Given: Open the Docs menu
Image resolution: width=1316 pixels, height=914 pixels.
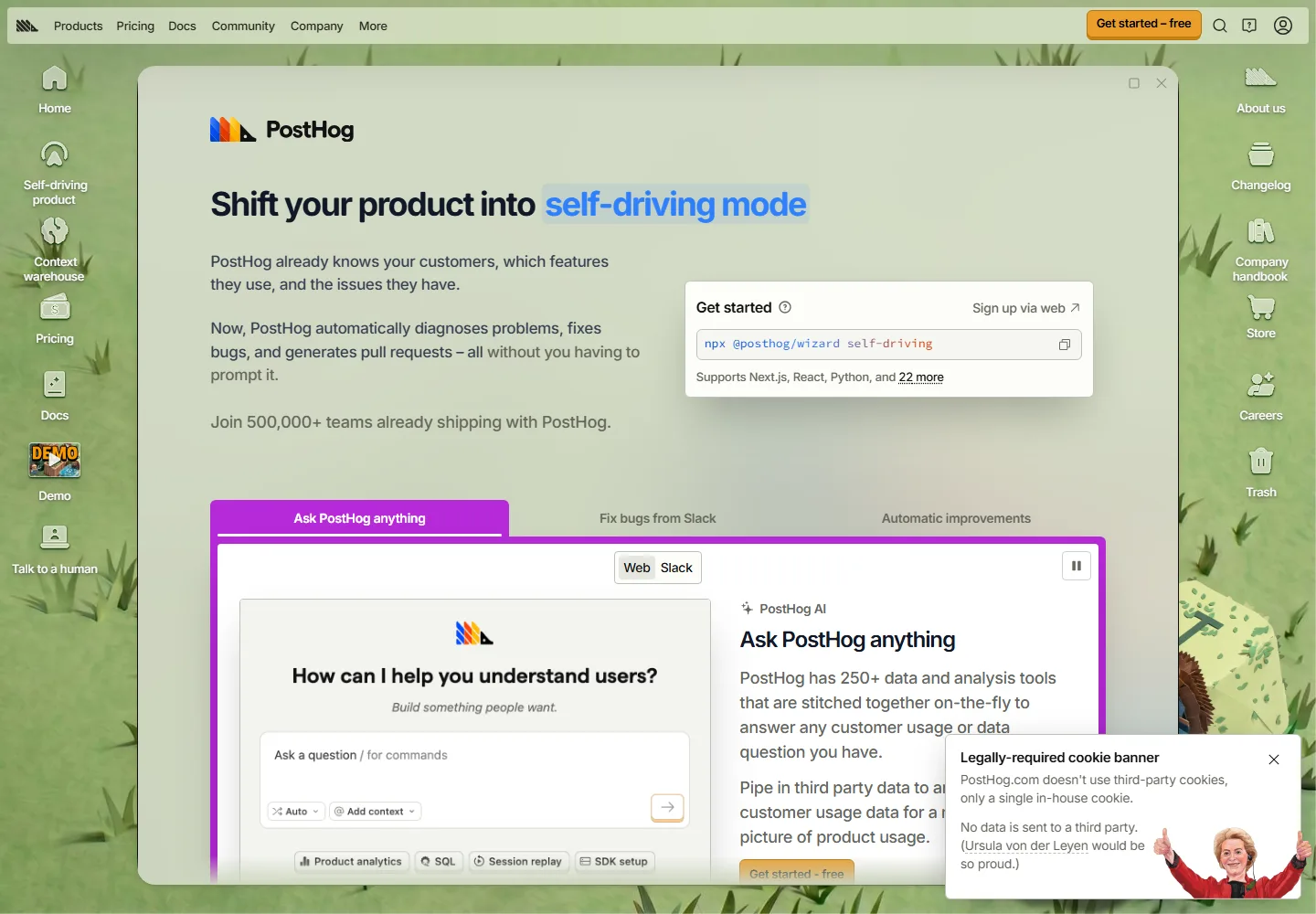Looking at the screenshot, I should (x=182, y=26).
